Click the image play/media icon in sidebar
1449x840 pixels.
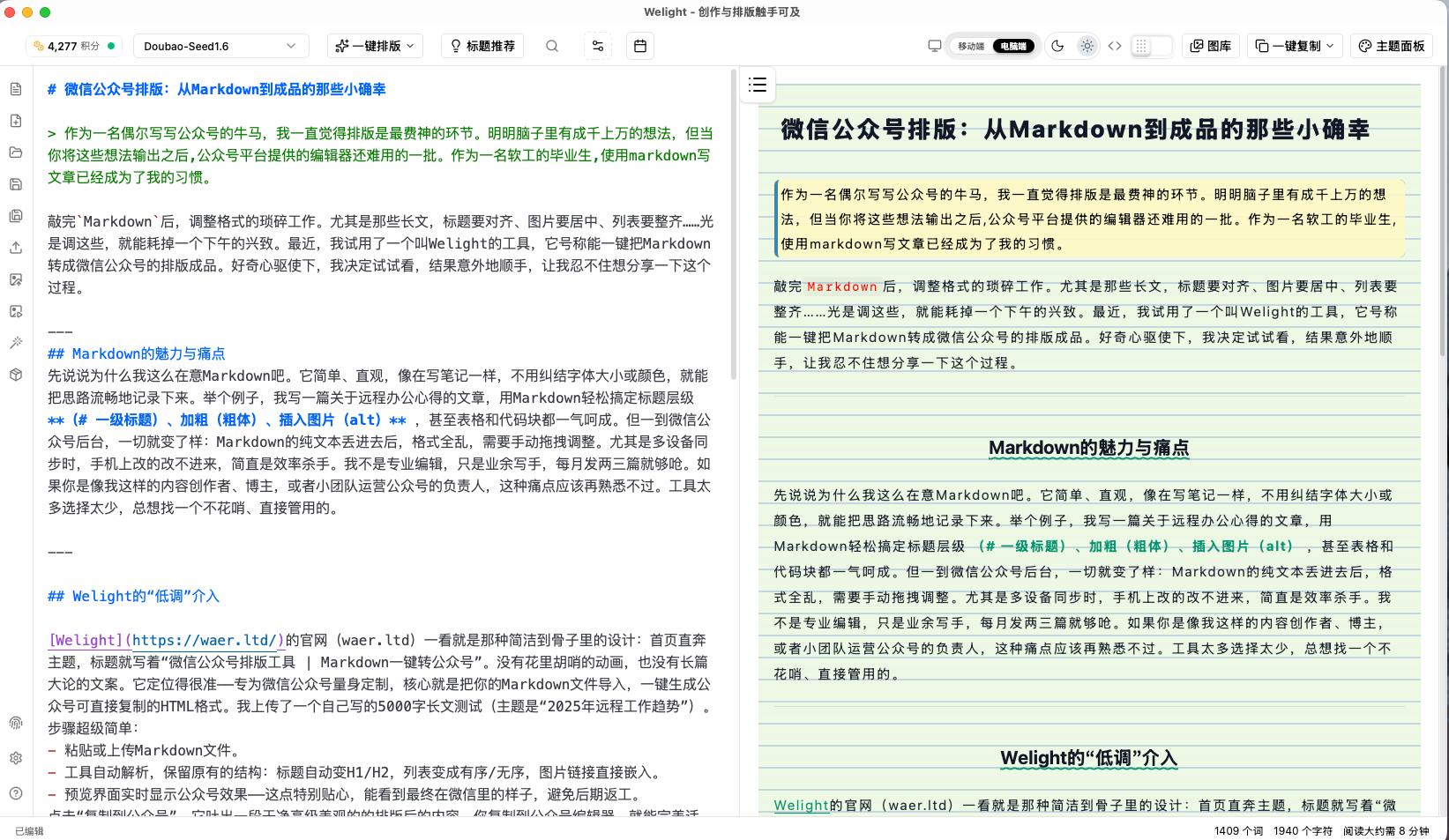pyautogui.click(x=16, y=311)
